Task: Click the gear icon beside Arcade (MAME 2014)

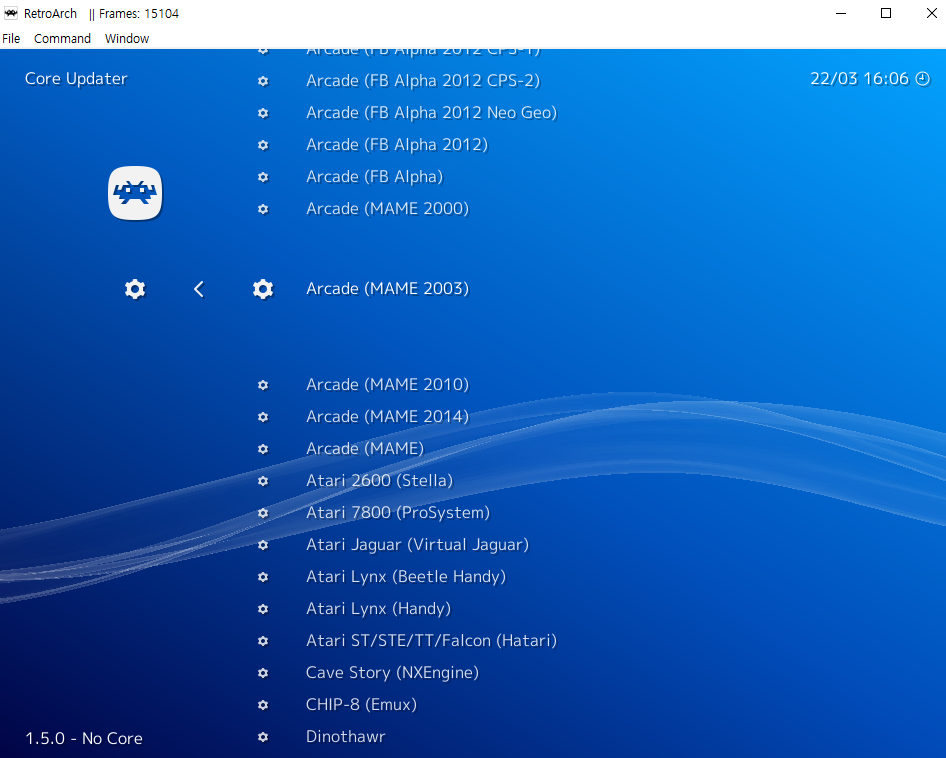Action: point(263,417)
